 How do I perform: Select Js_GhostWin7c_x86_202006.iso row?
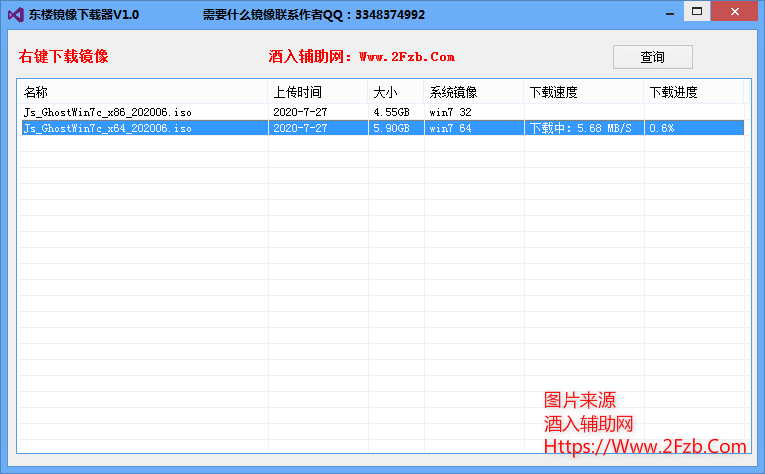click(107, 112)
